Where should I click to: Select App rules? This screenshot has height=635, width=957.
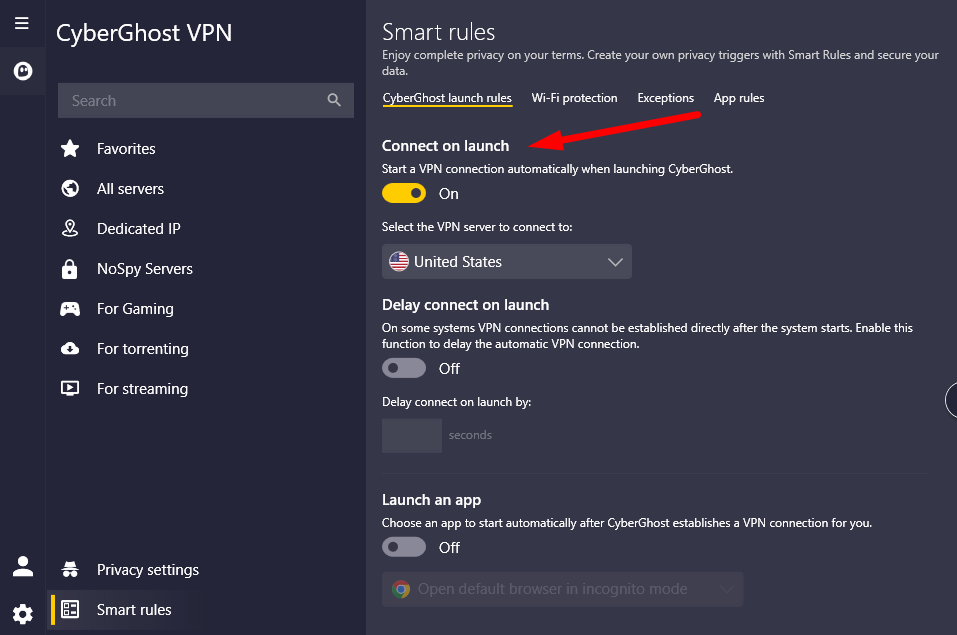pyautogui.click(x=738, y=98)
